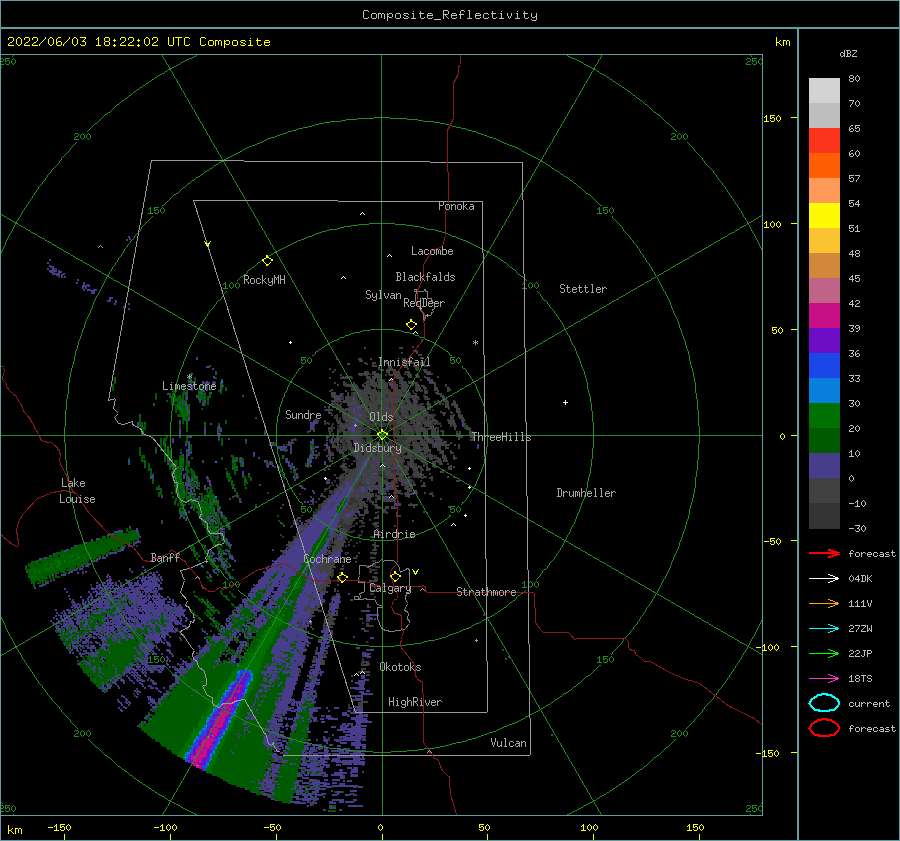Screen dimensions: 900x841
Task: Click the Sylvan label
Action: pos(383,295)
